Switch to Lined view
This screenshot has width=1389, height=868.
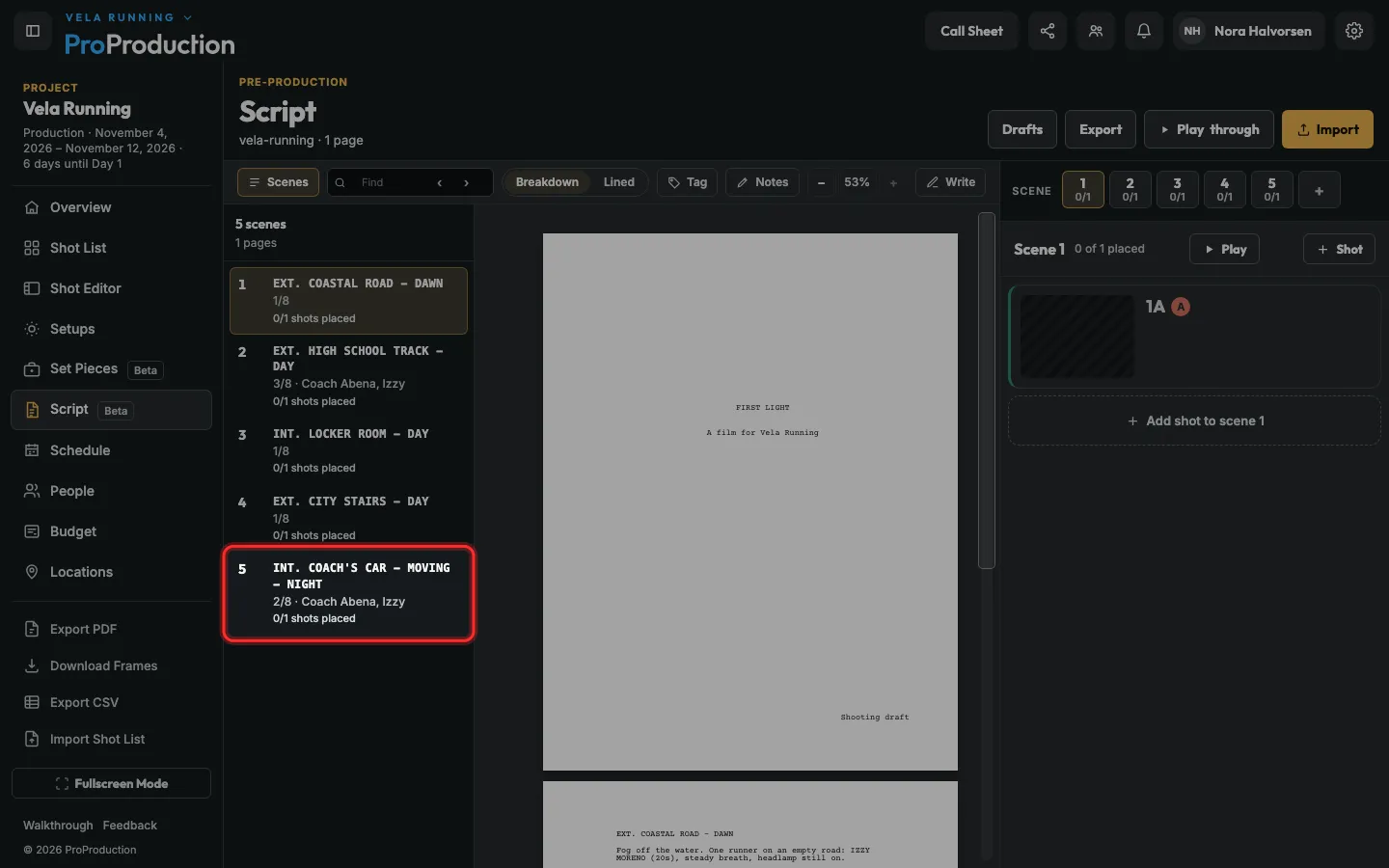click(x=619, y=182)
